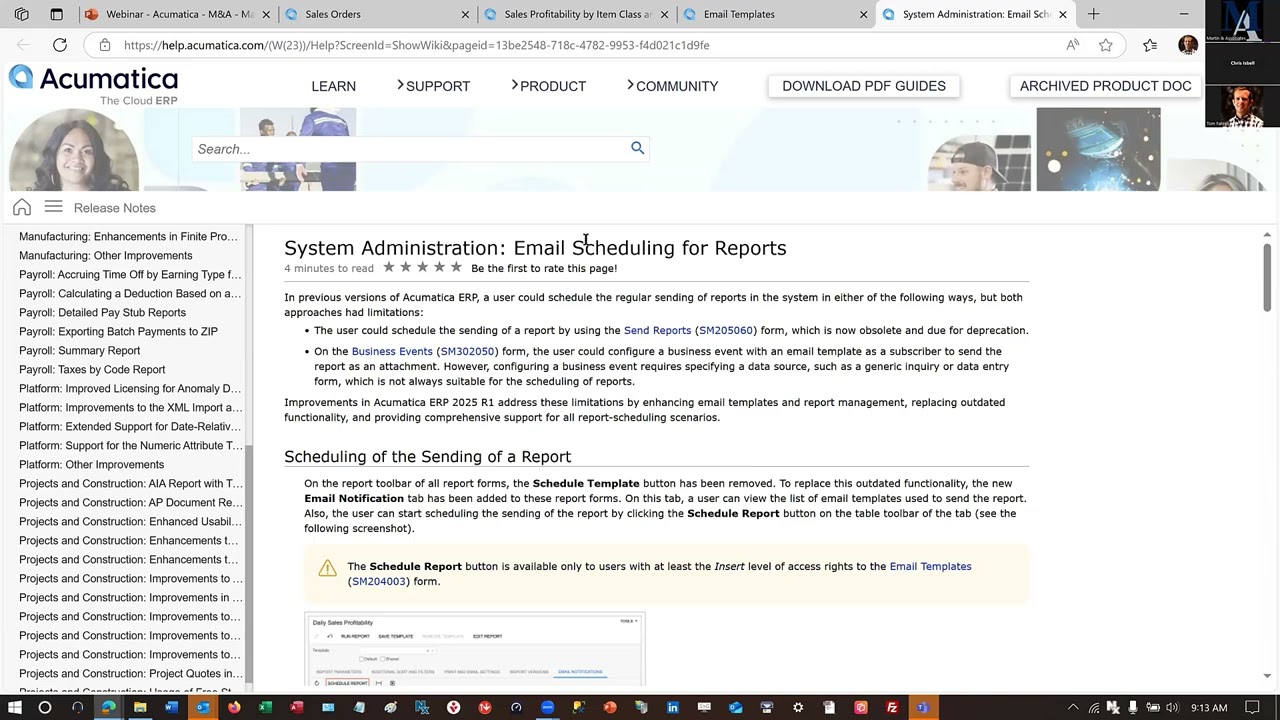Select Payroll: Summary Report in the tree
1280x720 pixels.
[79, 350]
